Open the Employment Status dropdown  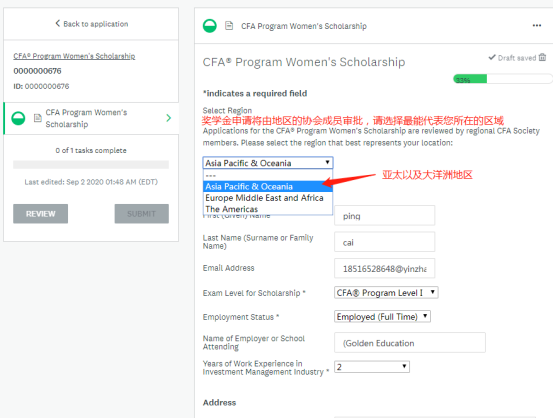pos(382,317)
